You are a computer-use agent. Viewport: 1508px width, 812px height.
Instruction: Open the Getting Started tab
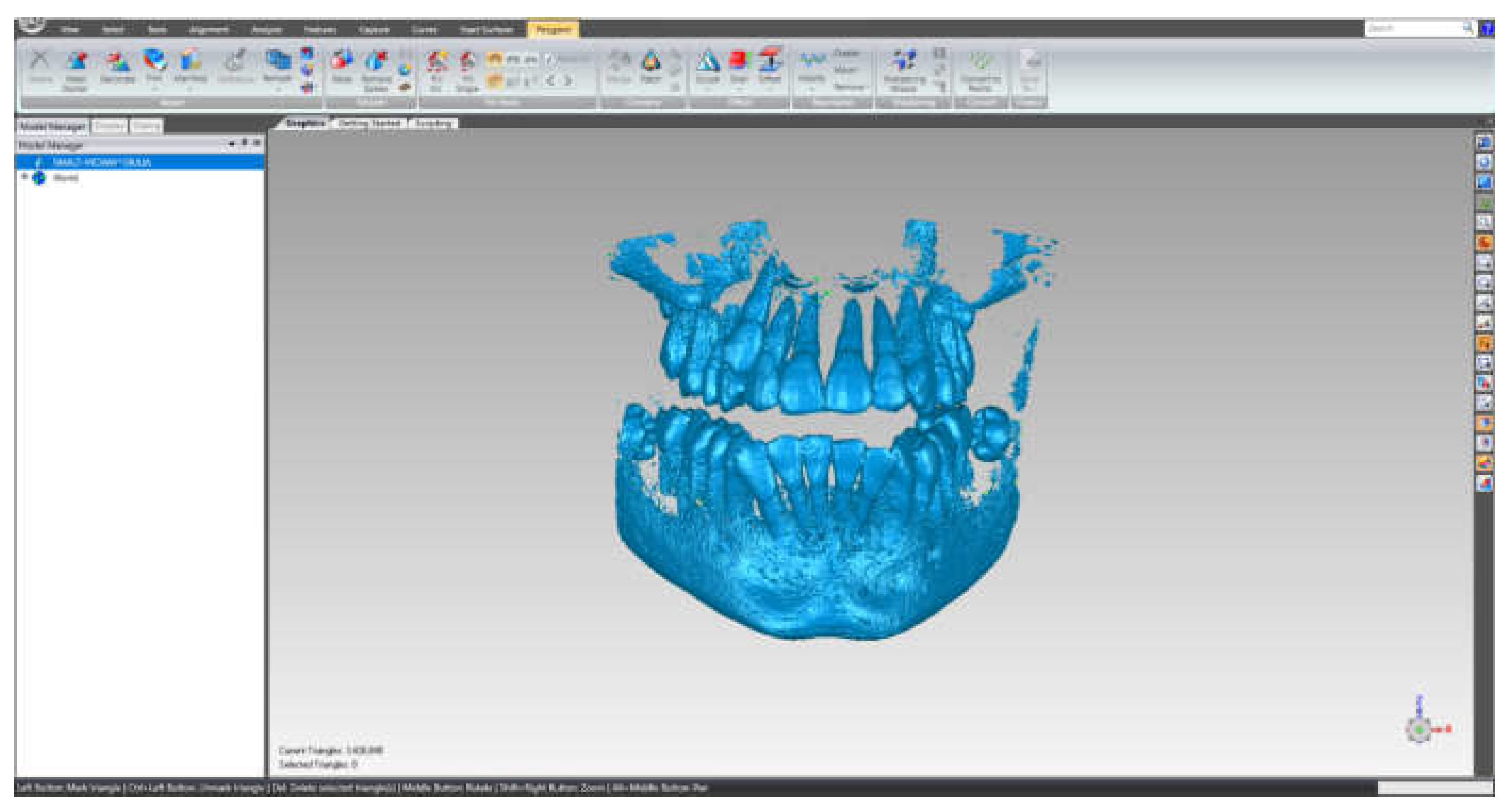click(370, 123)
